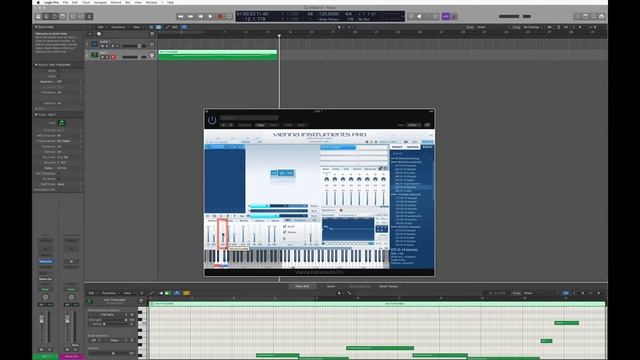Open the Tracks area View menu
Image resolution: width=640 pixels, height=360 pixels.
(x=136, y=27)
